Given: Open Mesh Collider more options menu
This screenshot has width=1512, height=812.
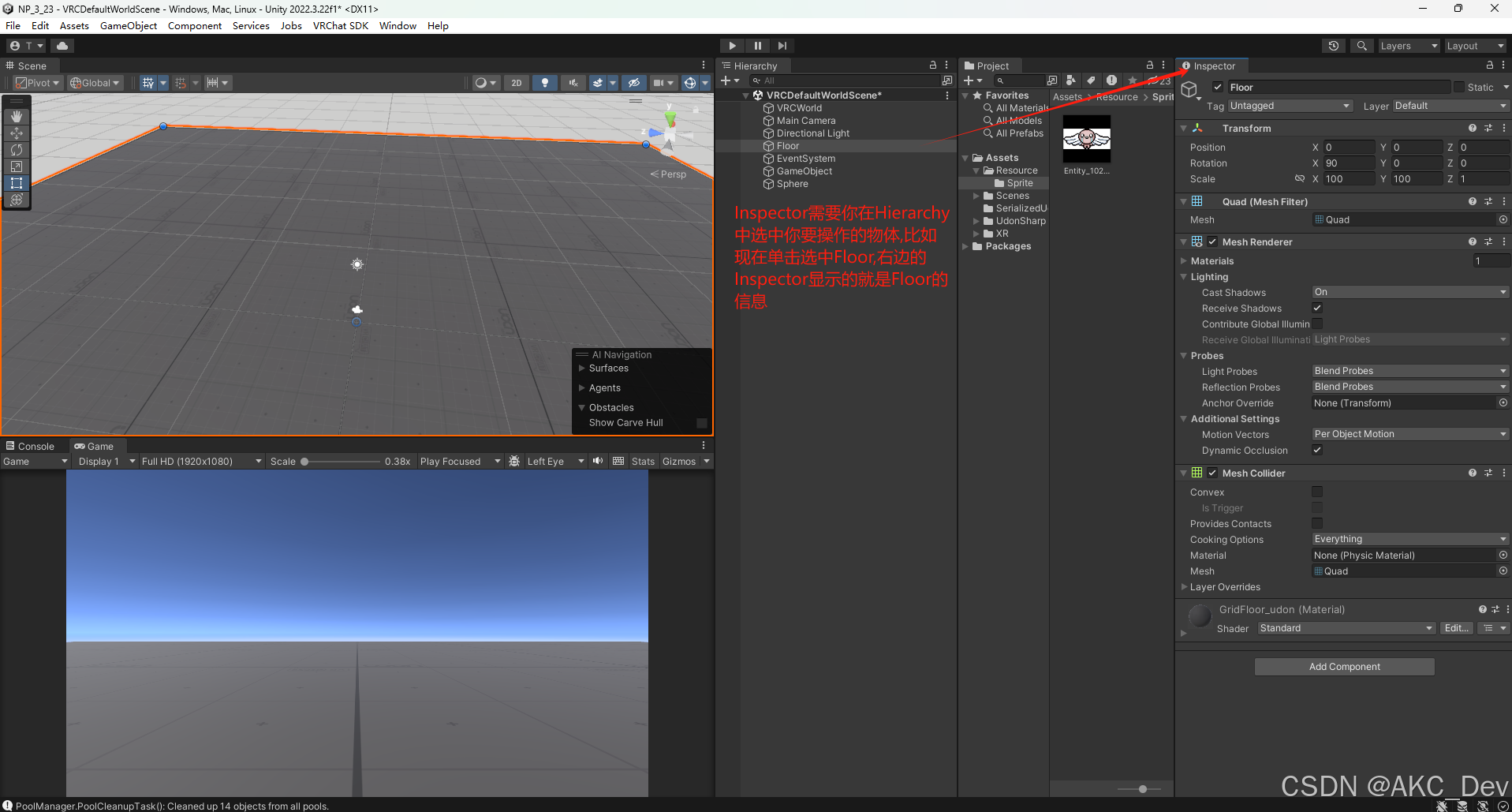Looking at the screenshot, I should coord(1504,473).
